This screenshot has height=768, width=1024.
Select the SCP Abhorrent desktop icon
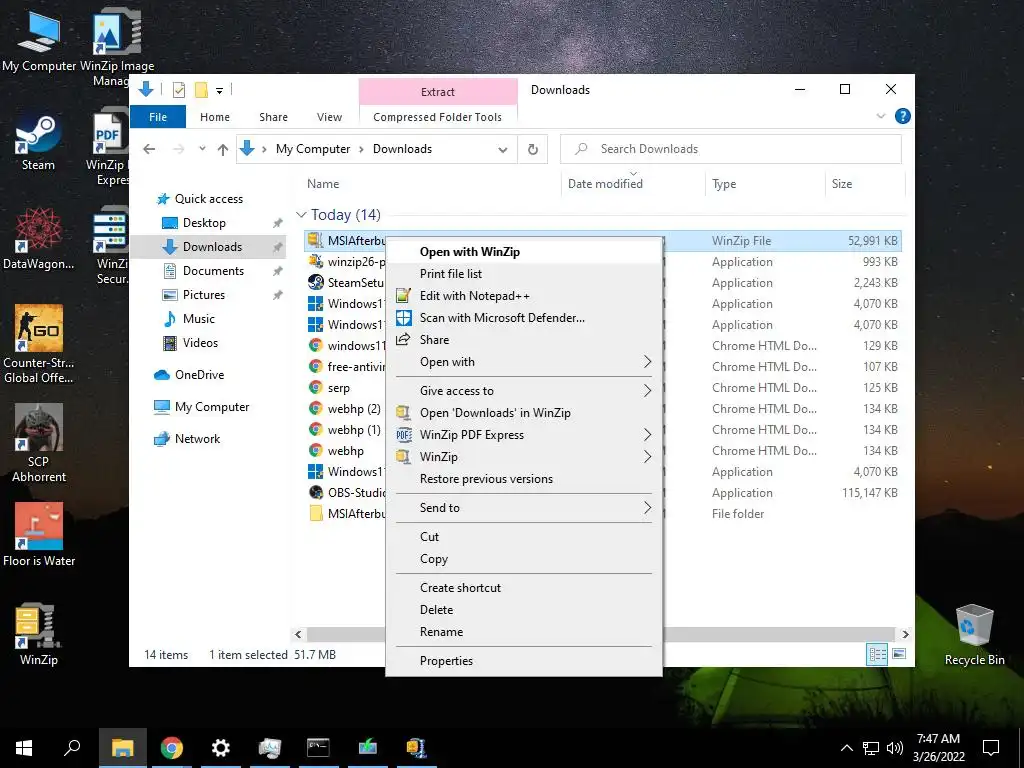point(39,443)
